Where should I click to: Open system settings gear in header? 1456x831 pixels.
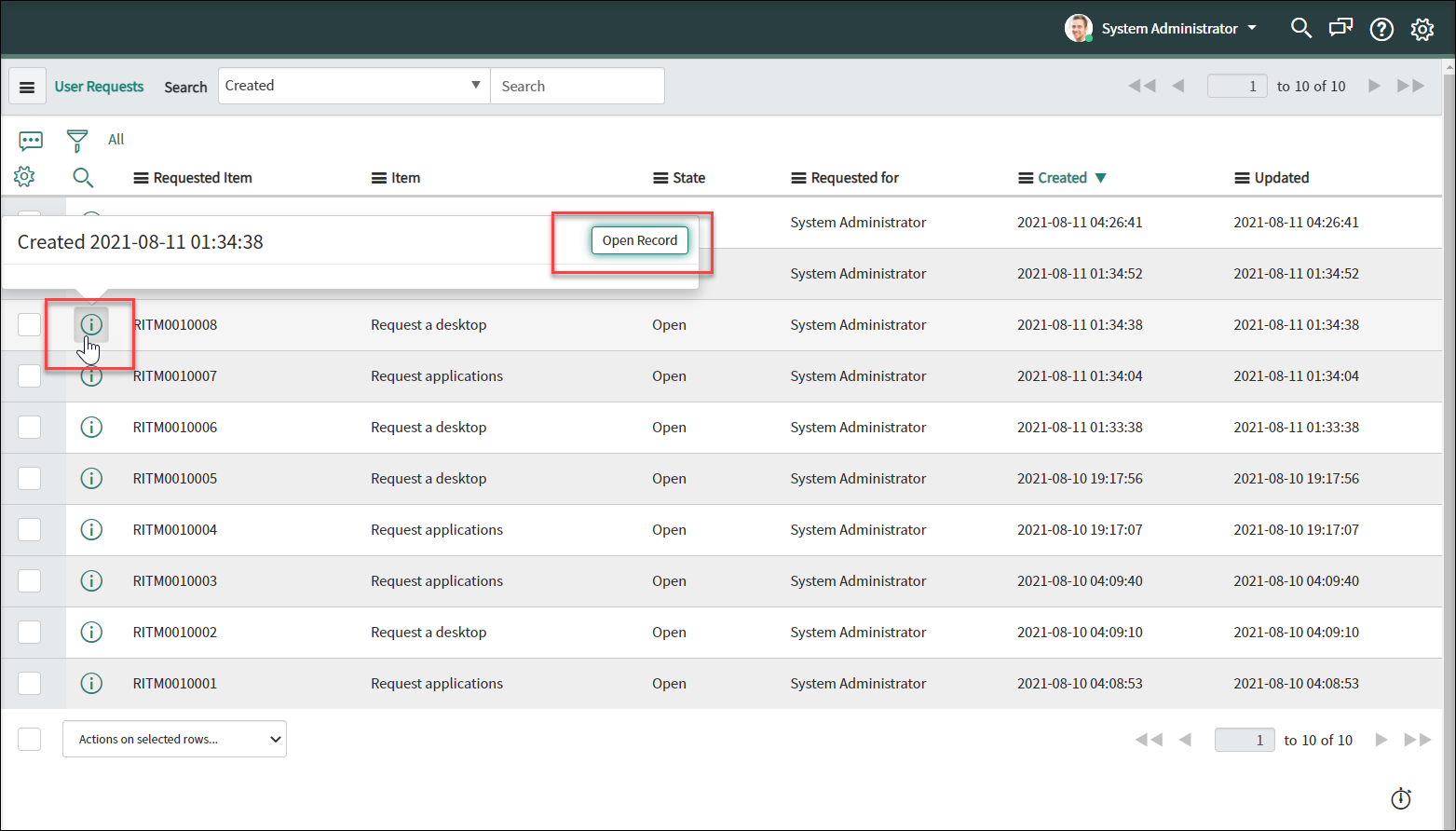[1422, 30]
